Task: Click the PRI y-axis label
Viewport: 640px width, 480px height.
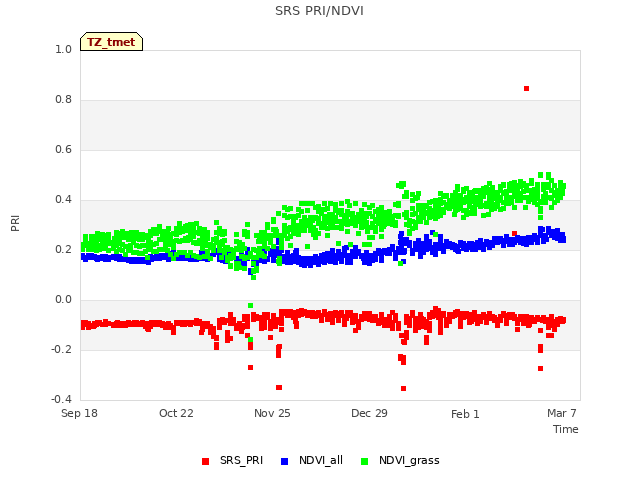Action: coord(15,223)
